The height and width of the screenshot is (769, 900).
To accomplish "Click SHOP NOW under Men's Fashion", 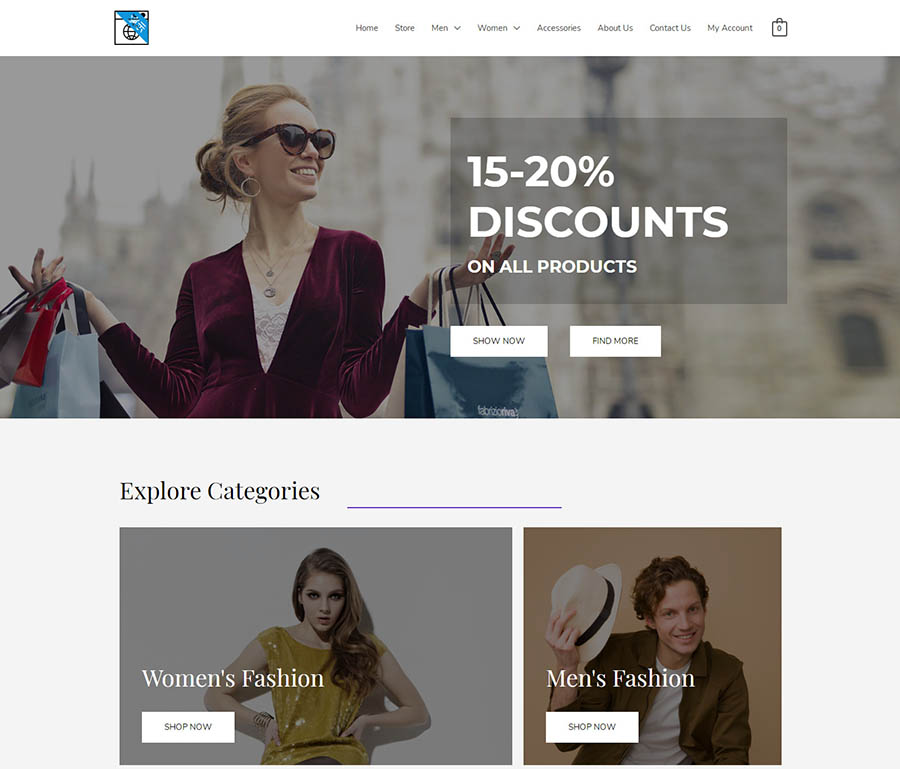I will coord(592,727).
